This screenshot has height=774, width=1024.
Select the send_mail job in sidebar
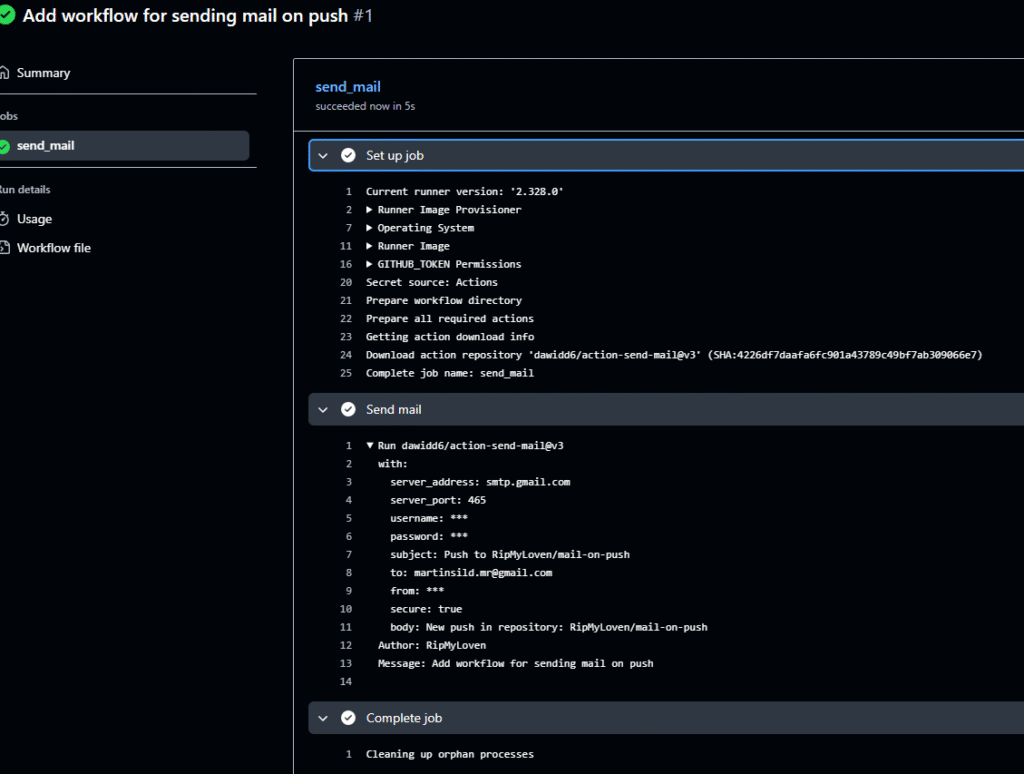[46, 146]
